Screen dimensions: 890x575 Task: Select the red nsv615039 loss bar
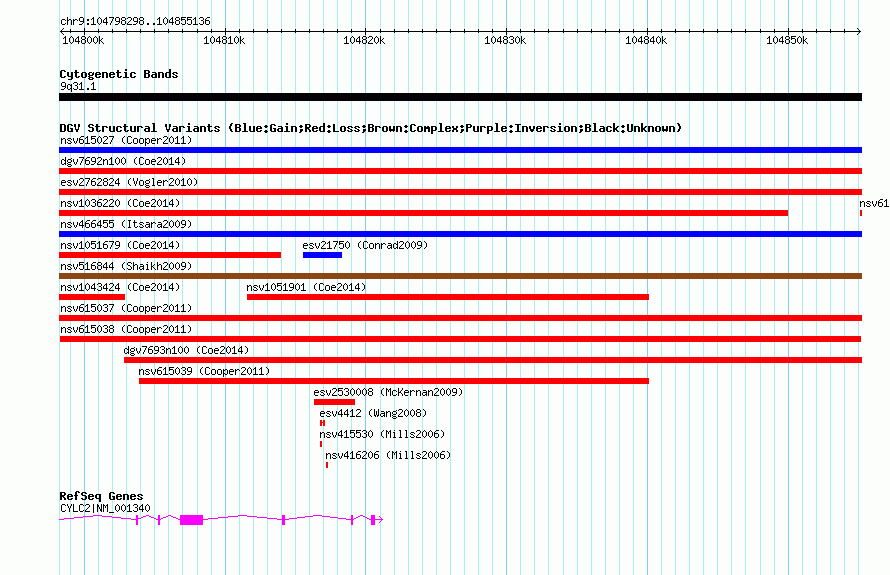394,381
